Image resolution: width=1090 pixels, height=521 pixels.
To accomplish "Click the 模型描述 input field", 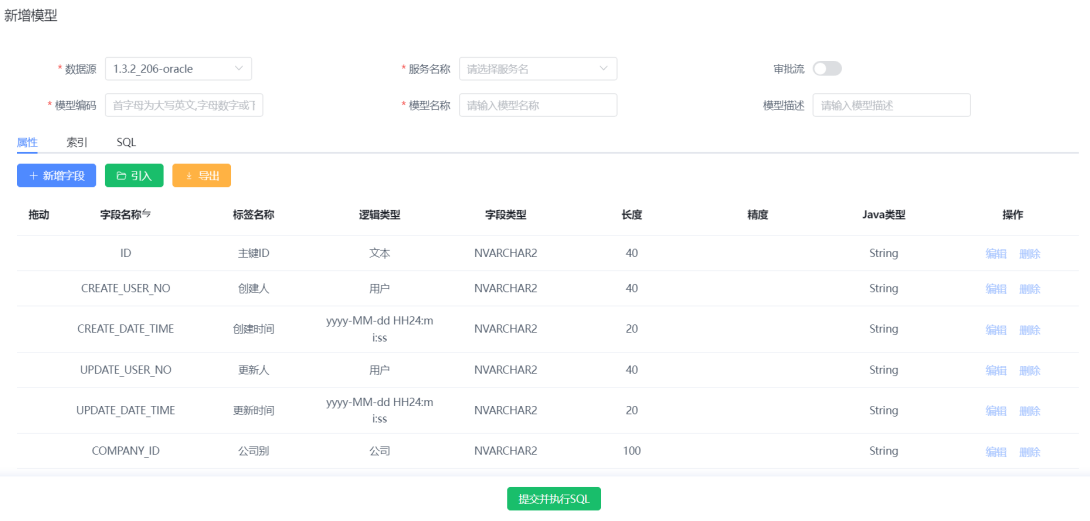I will pos(891,105).
